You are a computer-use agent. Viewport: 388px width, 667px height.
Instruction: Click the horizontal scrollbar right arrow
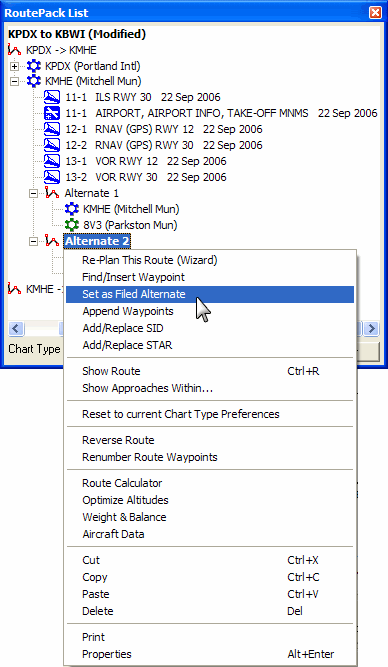[x=371, y=328]
